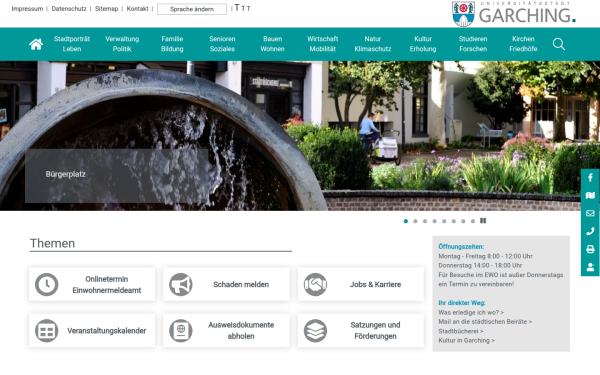Click the Bürgerplatz slide caption

pos(65,174)
